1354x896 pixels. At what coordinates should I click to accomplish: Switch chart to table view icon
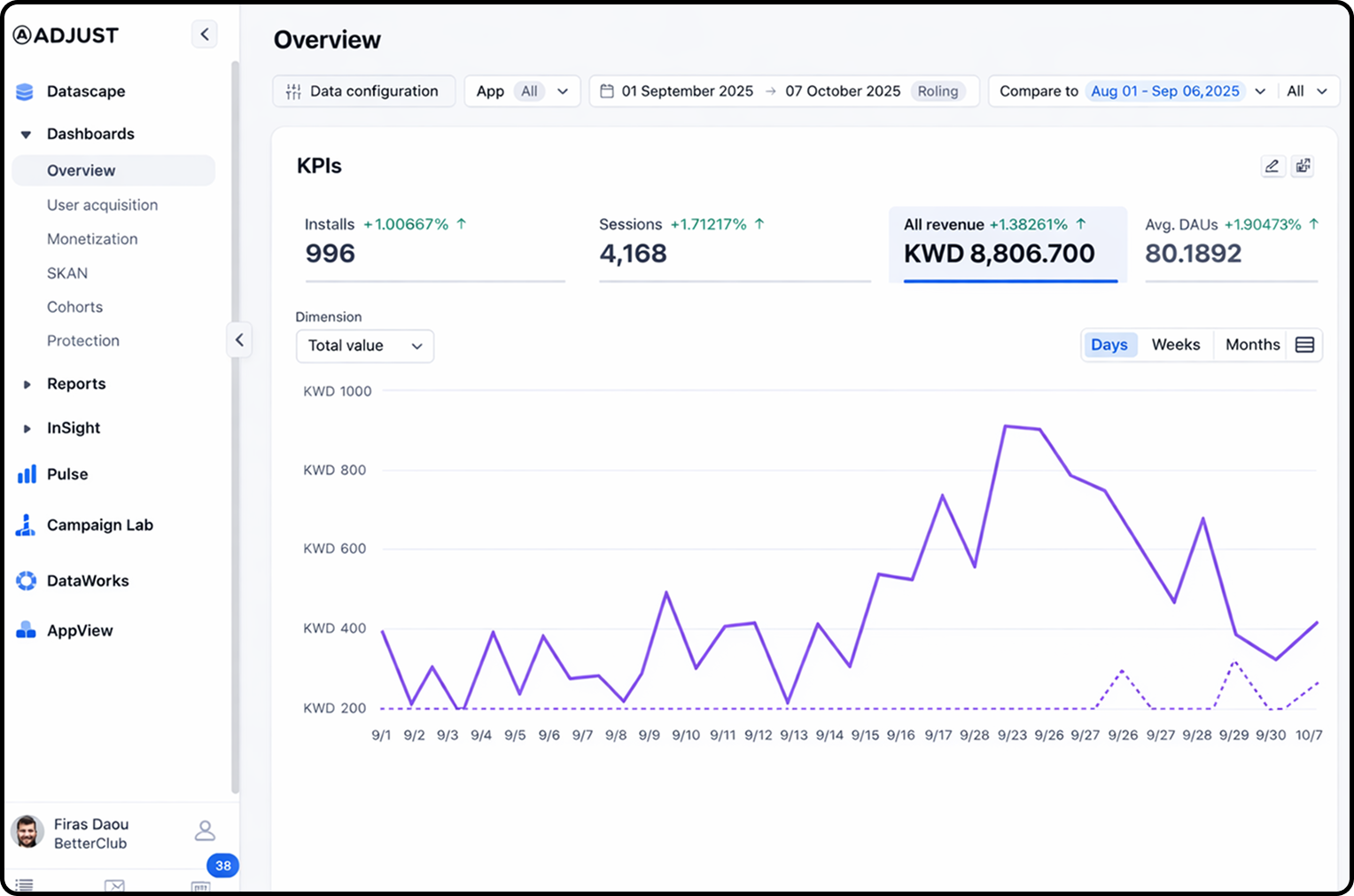(x=1304, y=345)
